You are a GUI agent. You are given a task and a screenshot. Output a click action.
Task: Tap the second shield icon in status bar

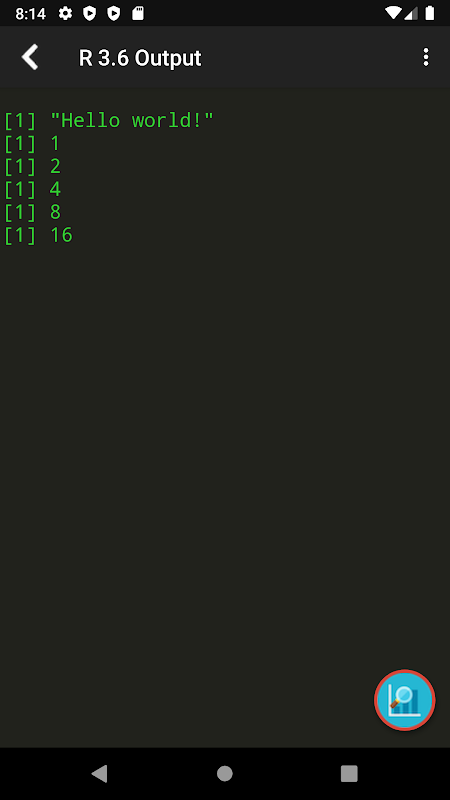[113, 13]
